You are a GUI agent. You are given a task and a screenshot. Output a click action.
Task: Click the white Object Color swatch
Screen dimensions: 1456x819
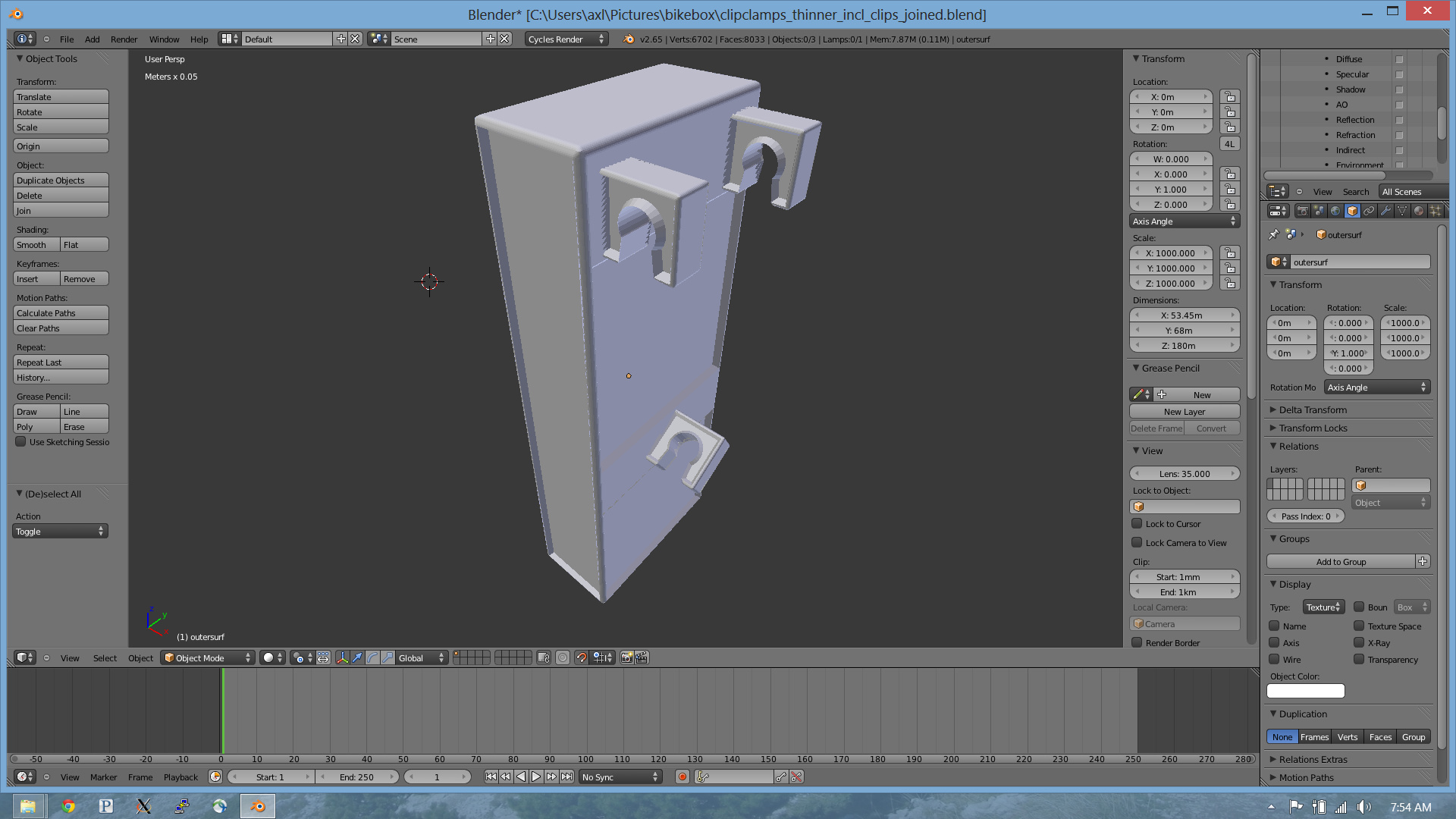[1304, 691]
